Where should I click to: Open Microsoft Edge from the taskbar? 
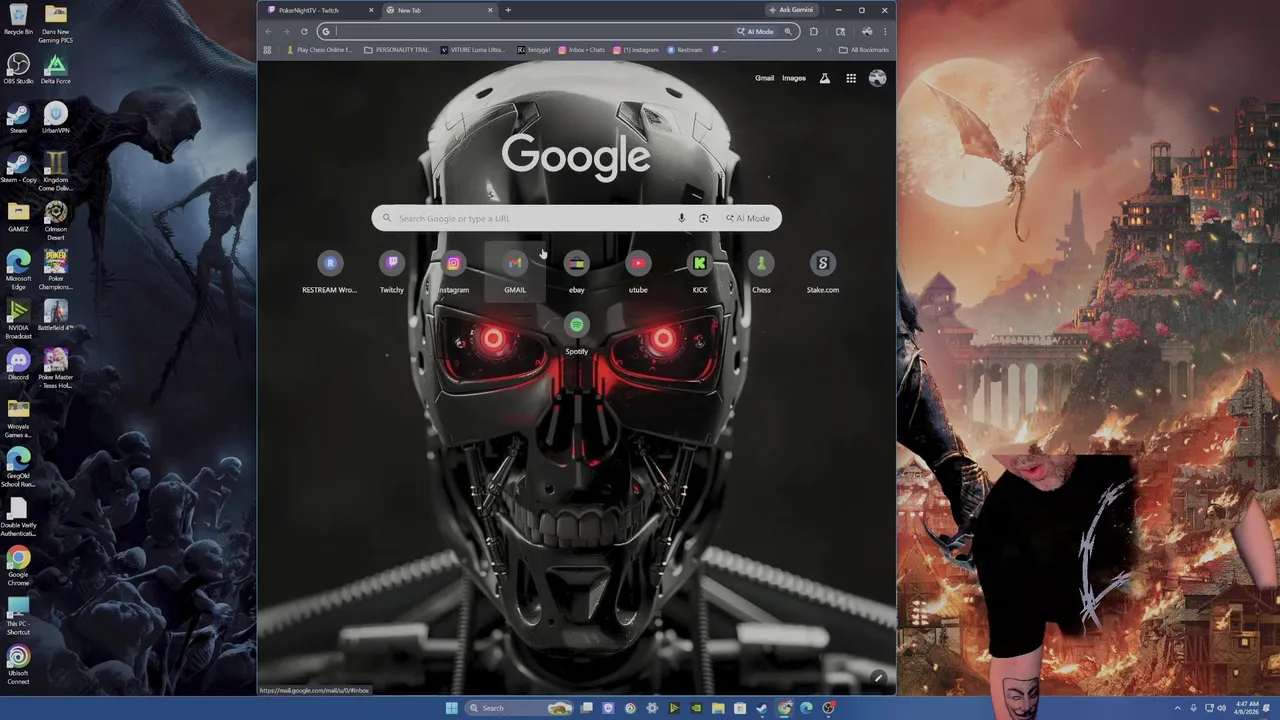(x=806, y=708)
